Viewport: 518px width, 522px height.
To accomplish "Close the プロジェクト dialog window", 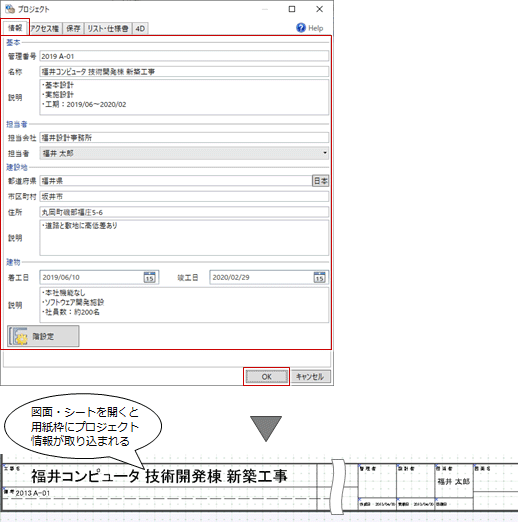I will [x=319, y=9].
